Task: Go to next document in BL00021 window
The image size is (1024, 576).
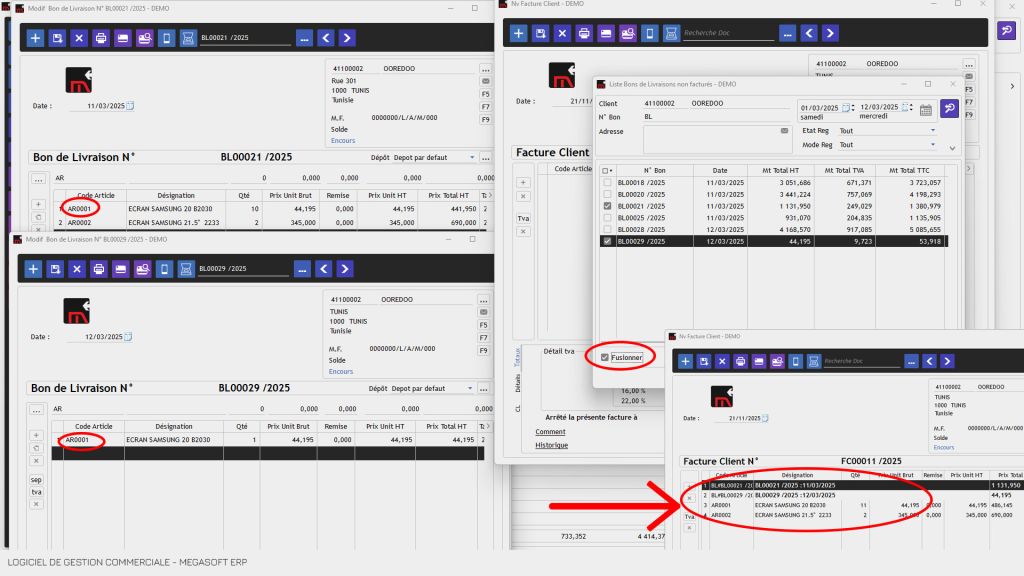Action: pos(347,38)
